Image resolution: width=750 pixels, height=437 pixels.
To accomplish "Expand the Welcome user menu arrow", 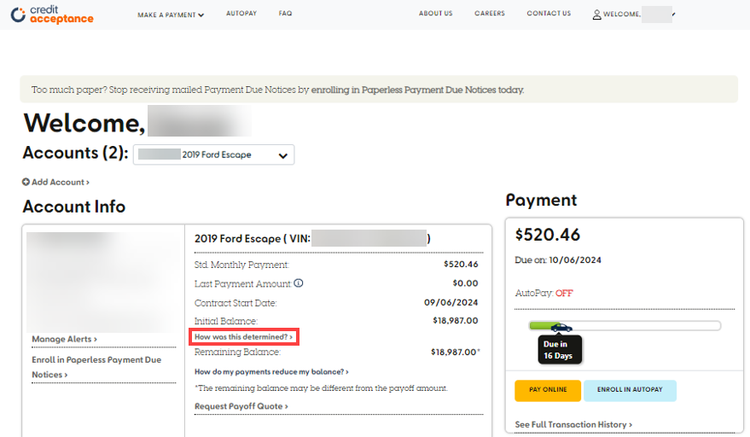I will 674,14.
